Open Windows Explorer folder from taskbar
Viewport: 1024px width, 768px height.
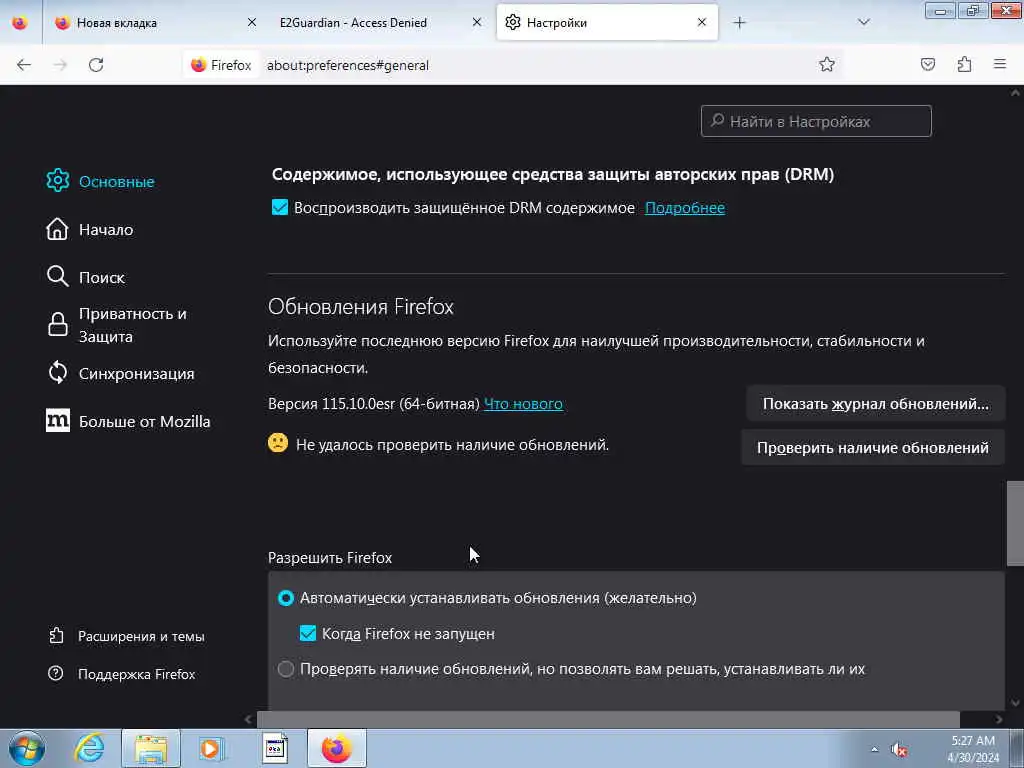[151, 748]
